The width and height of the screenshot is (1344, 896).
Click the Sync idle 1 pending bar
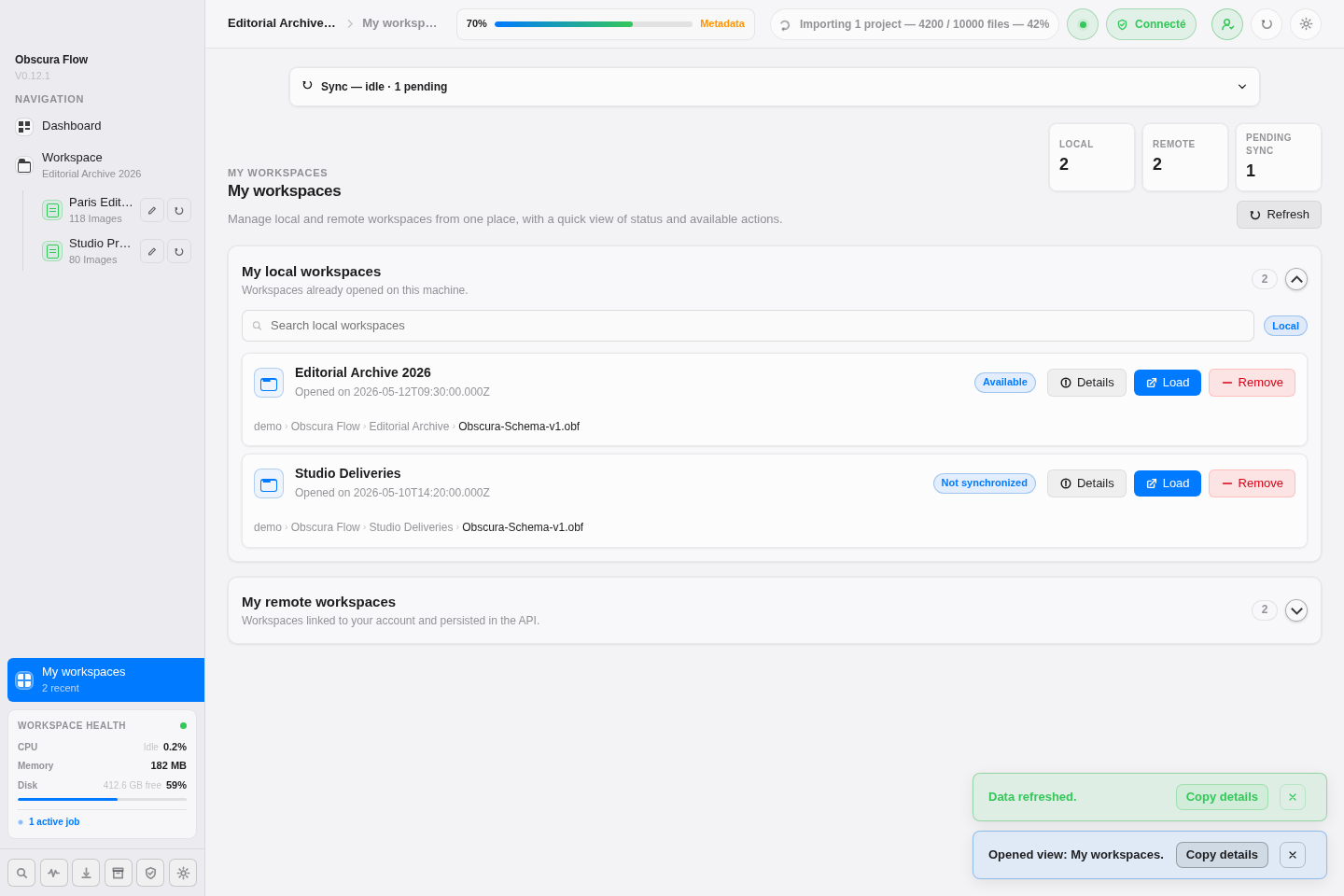pos(775,87)
